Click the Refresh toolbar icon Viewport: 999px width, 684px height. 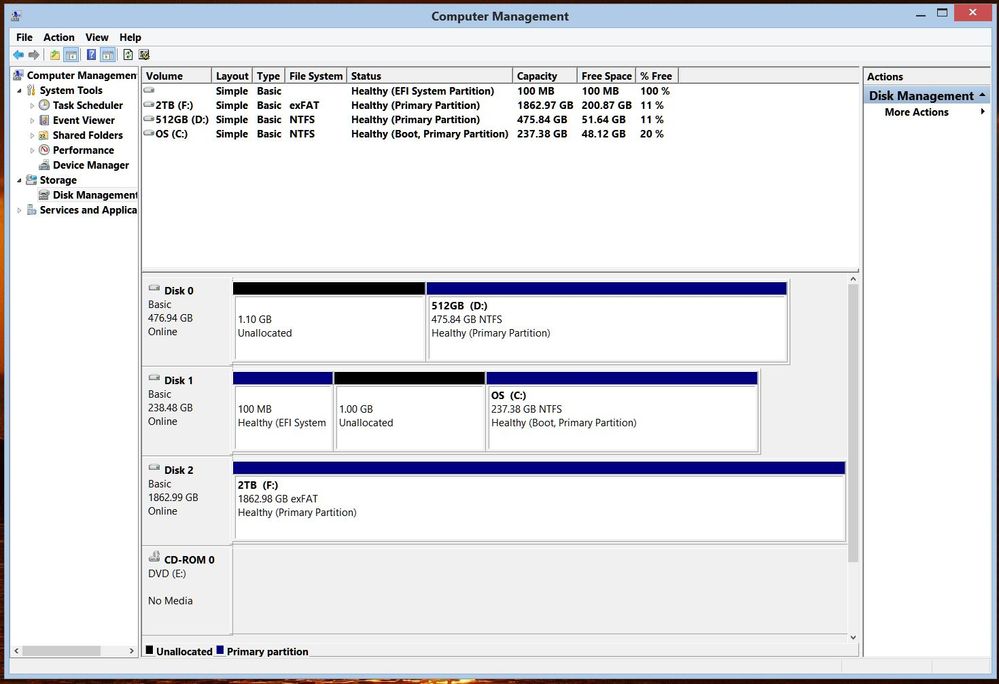click(x=127, y=55)
